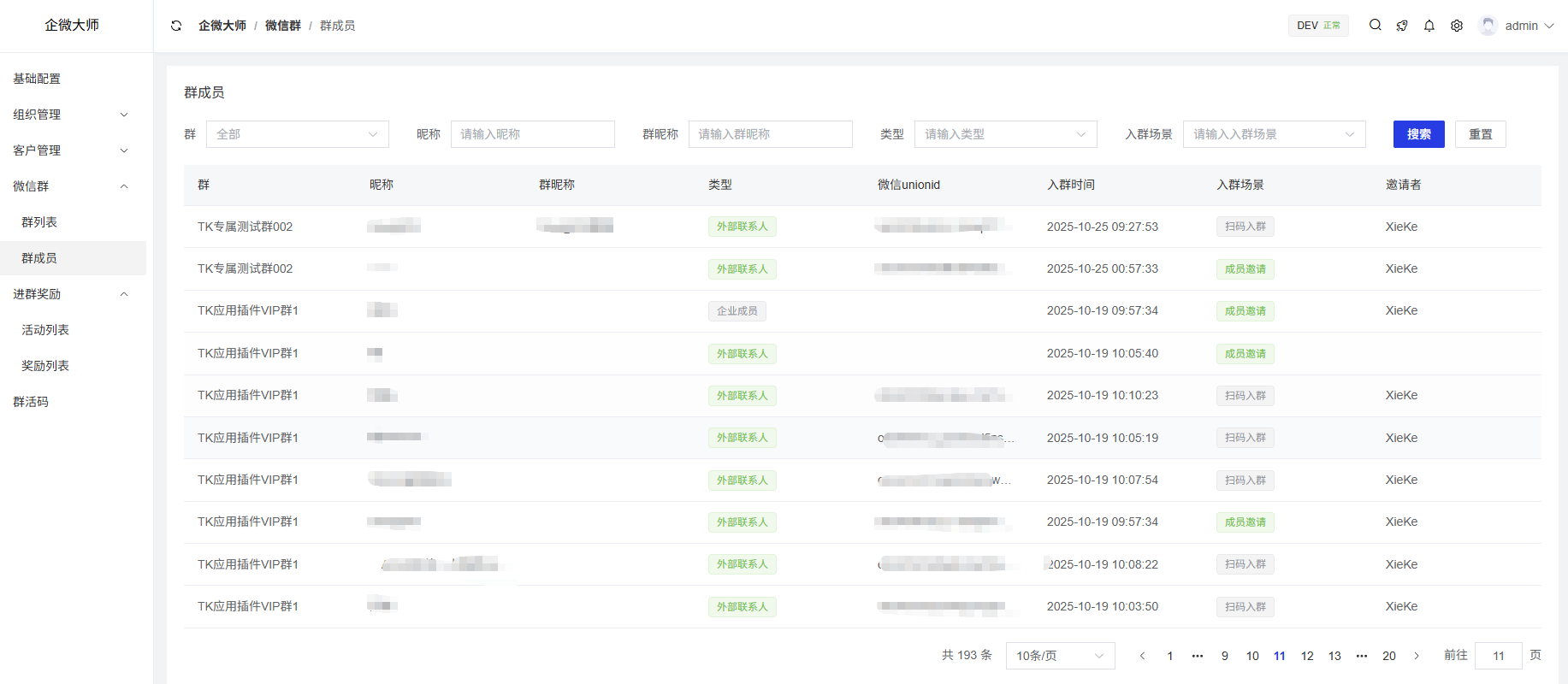Image resolution: width=1568 pixels, height=684 pixels.
Task: Click the 重置 reset button
Action: click(1480, 134)
